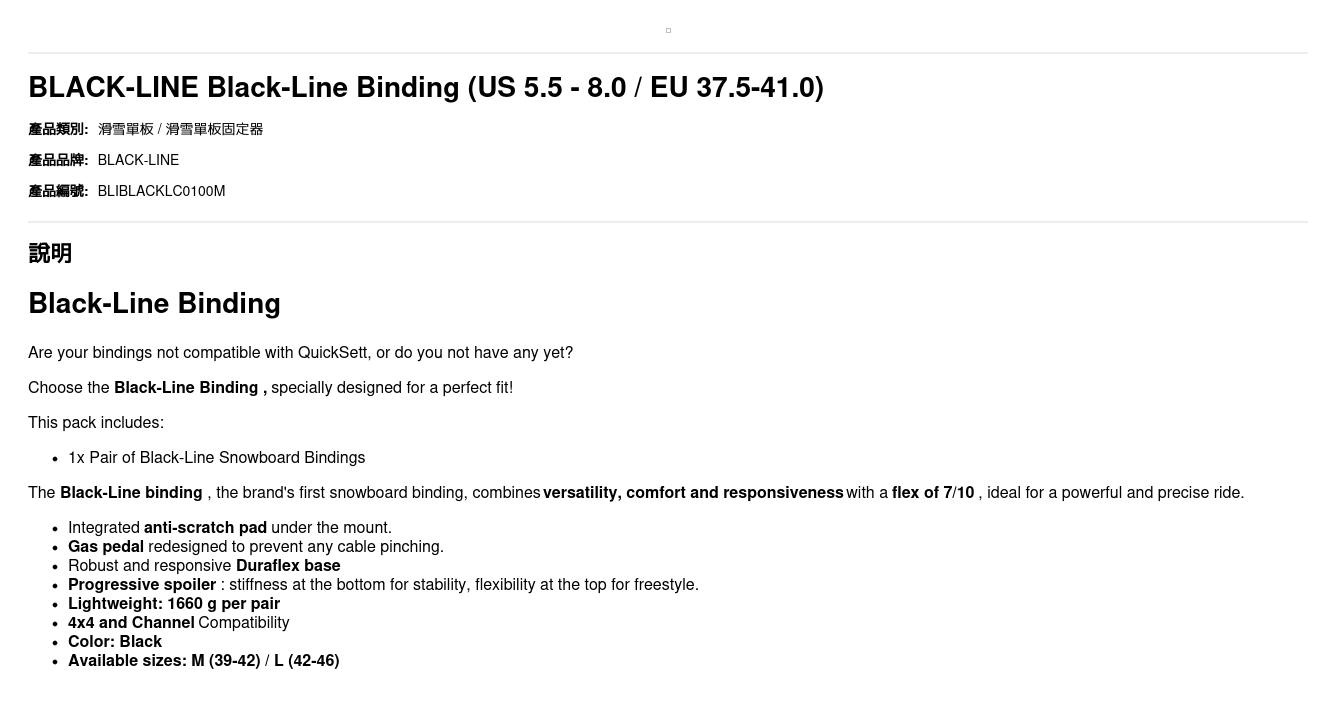This screenshot has height=716, width=1328.
Task: Click the bold 'flex of 7/10' text
Action: (x=932, y=493)
